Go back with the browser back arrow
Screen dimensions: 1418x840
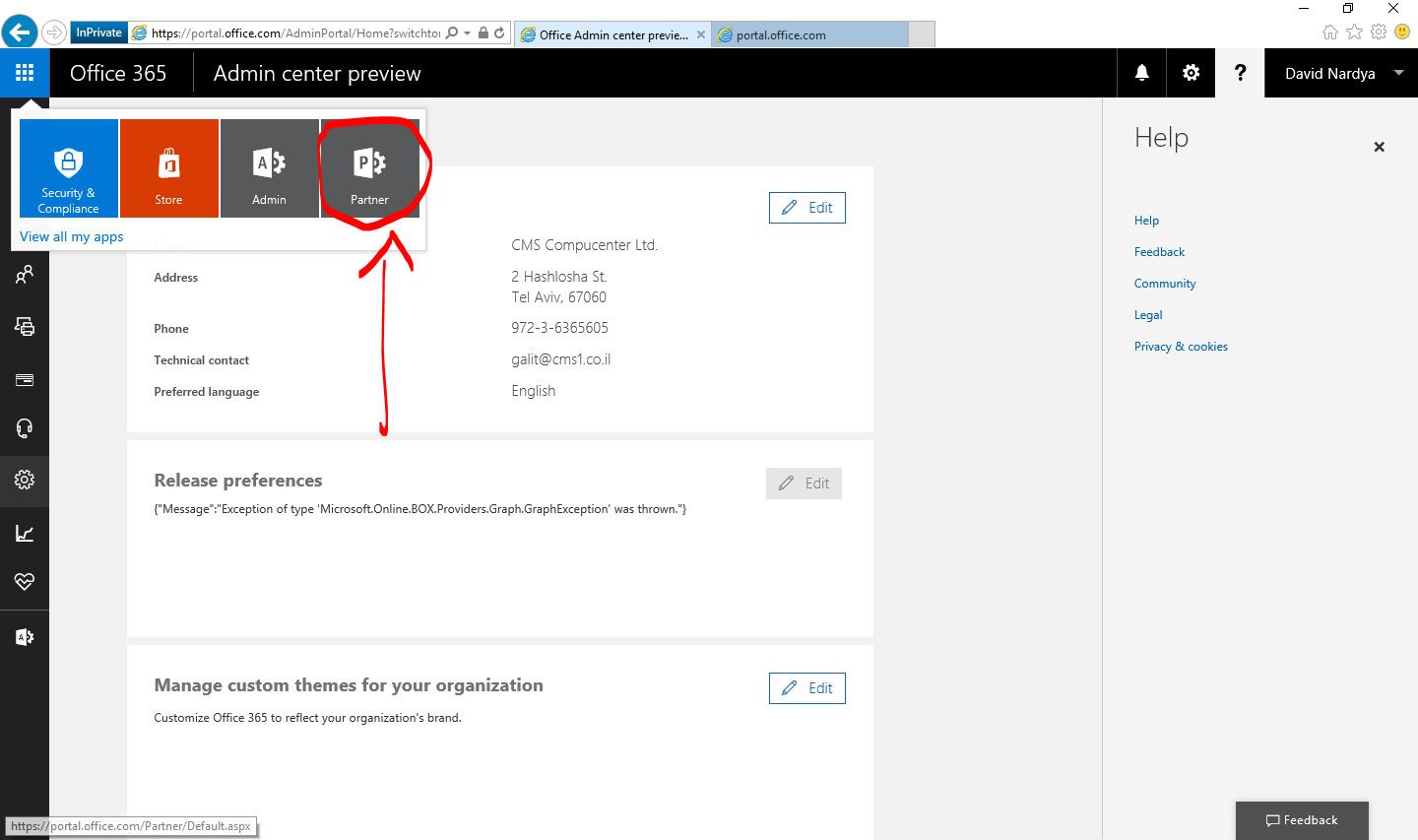point(20,32)
